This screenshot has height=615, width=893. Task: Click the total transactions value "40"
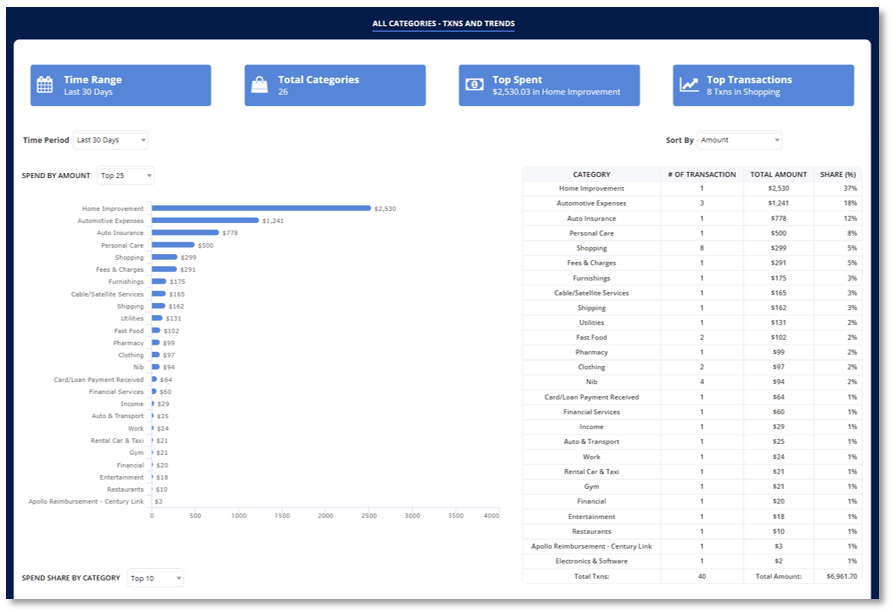(x=702, y=577)
